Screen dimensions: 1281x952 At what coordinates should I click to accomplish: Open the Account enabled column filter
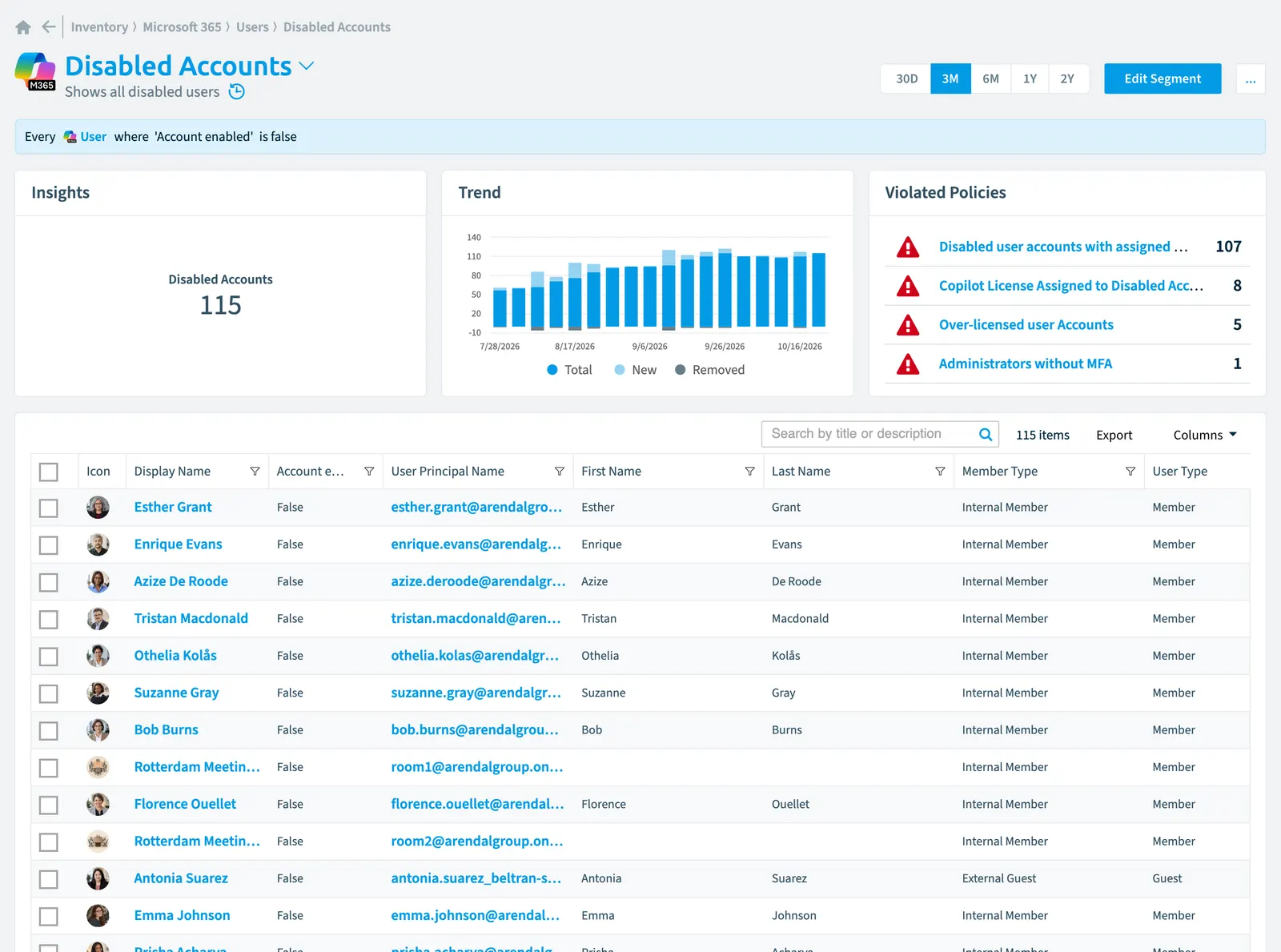coord(369,472)
